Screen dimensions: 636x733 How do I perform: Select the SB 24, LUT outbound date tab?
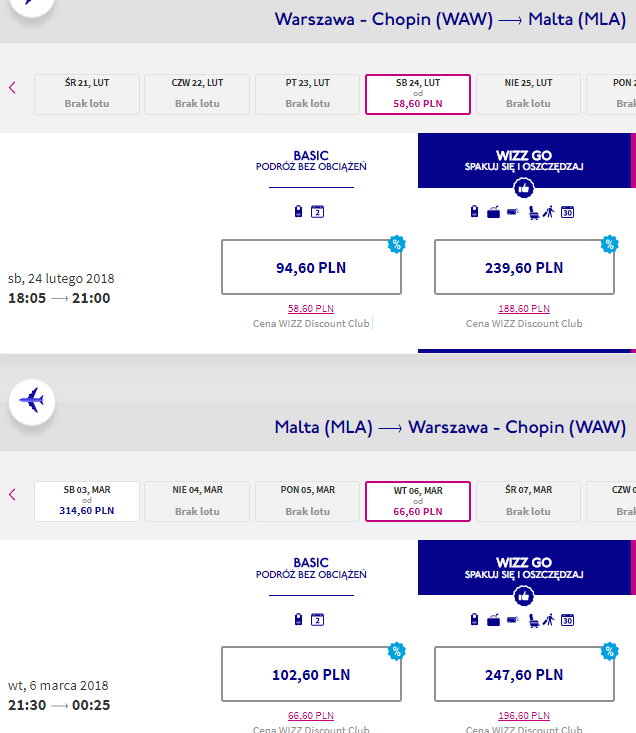418,94
